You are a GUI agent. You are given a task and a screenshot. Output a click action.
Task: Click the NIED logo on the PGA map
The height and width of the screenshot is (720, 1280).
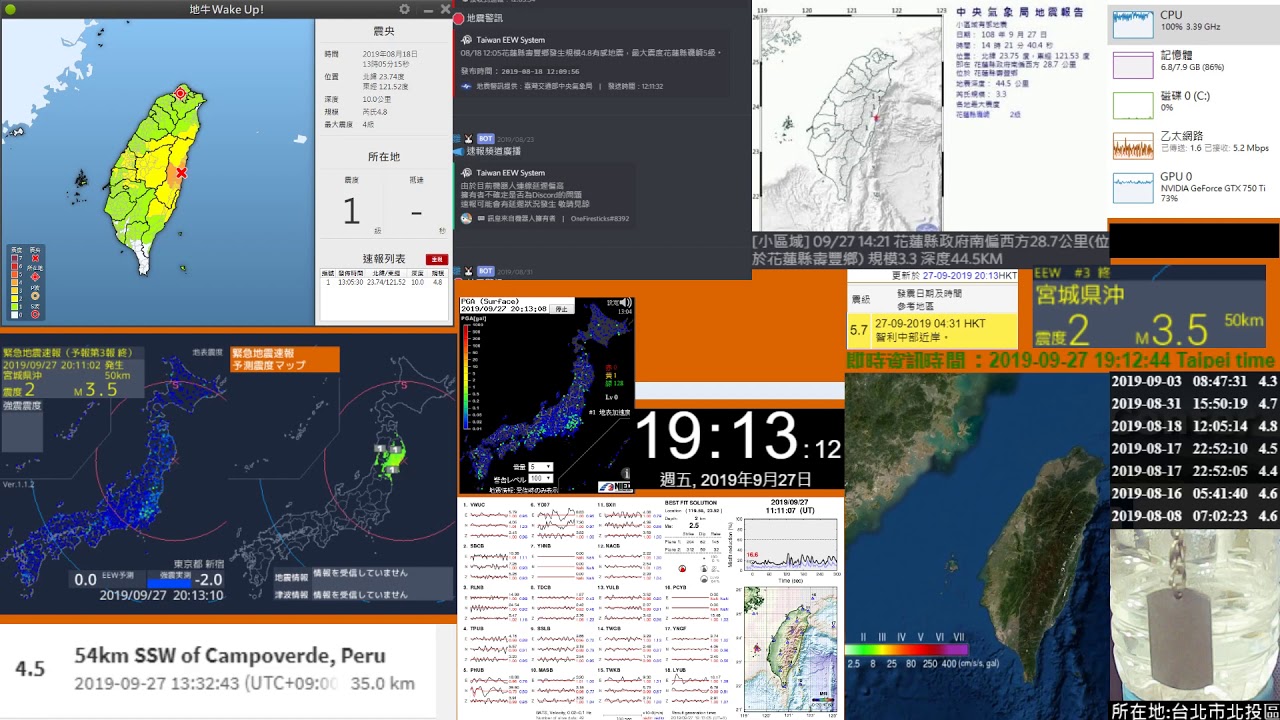(614, 487)
